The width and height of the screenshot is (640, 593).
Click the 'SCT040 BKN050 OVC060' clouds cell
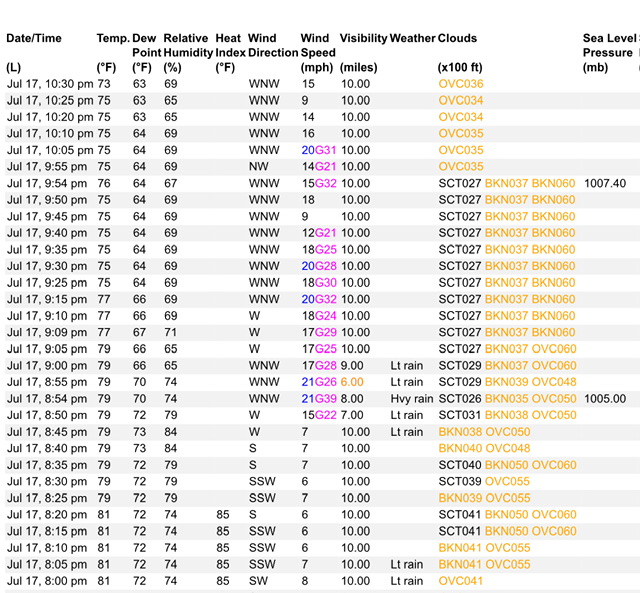pos(507,465)
